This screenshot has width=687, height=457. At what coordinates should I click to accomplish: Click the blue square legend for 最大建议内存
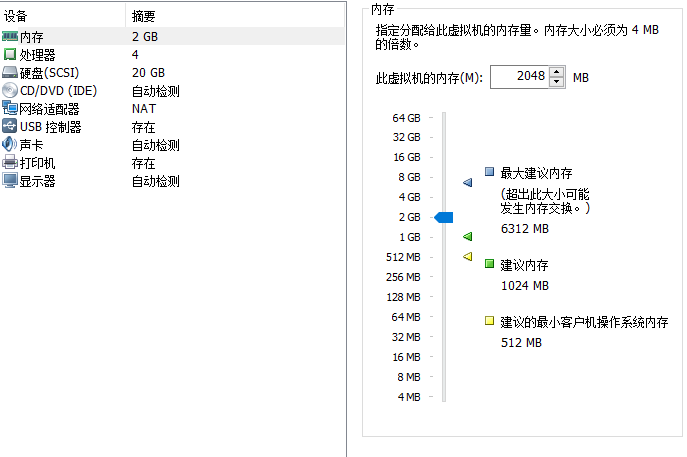[x=489, y=171]
